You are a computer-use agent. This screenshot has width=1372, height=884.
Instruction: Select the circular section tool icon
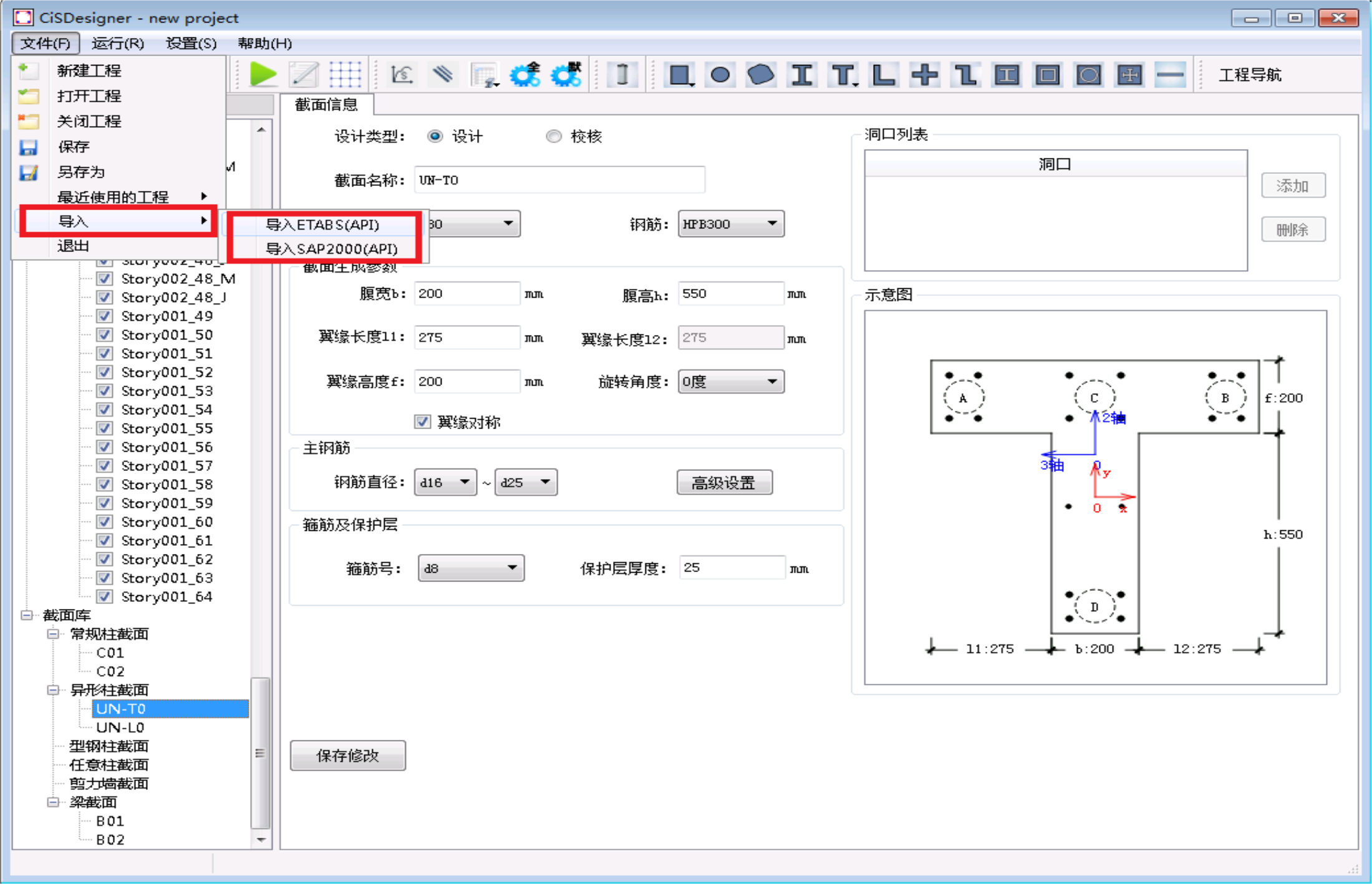(x=720, y=75)
